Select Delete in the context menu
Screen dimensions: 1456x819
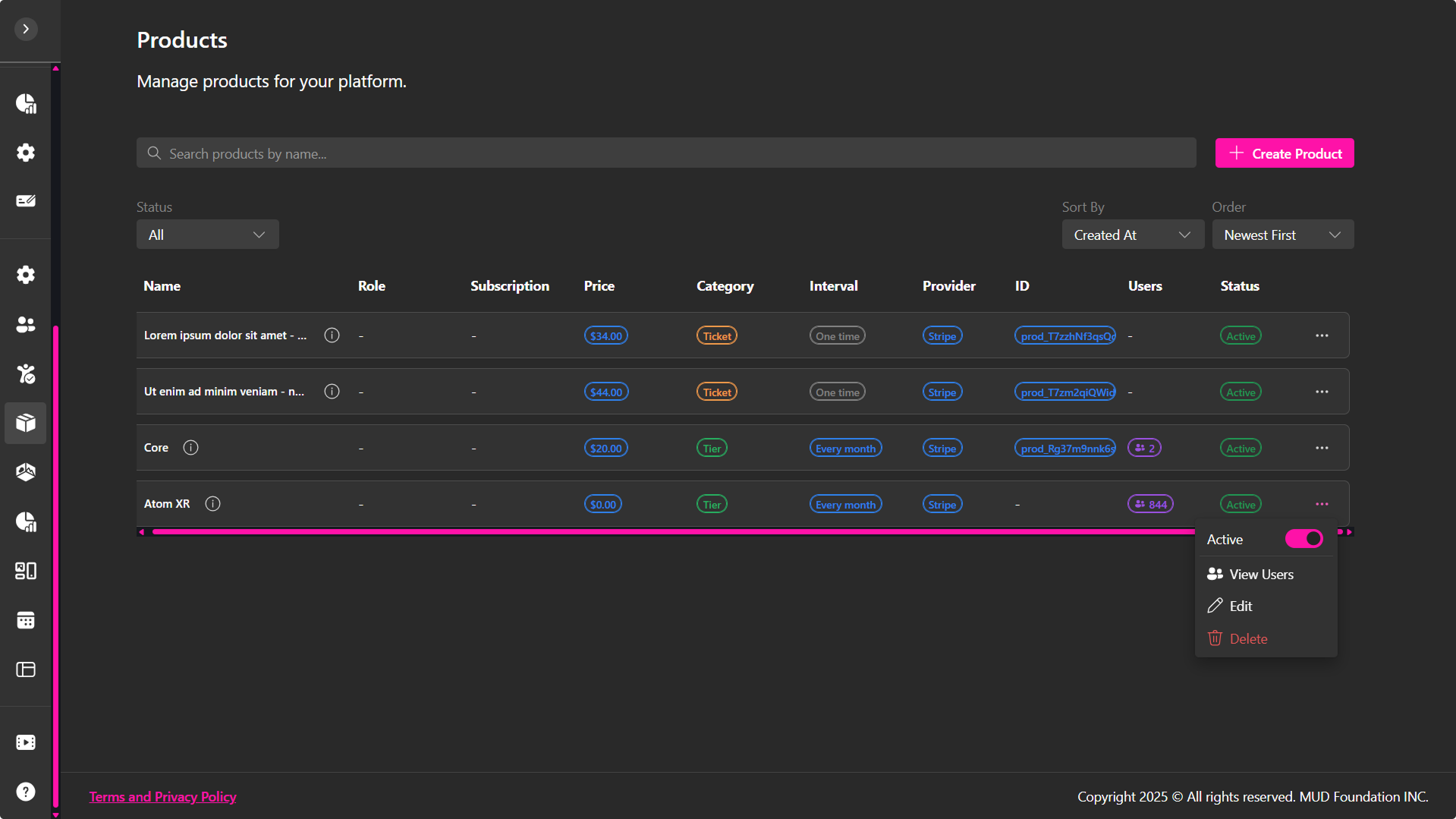point(1248,638)
